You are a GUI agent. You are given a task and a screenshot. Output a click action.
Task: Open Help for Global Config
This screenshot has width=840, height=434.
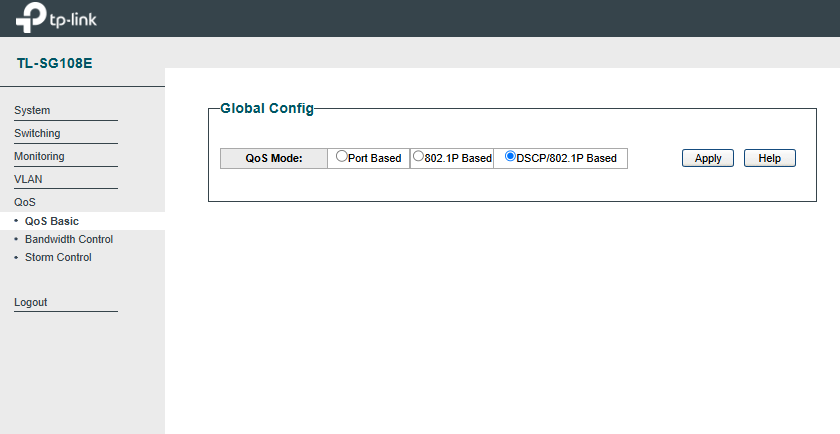tap(769, 158)
